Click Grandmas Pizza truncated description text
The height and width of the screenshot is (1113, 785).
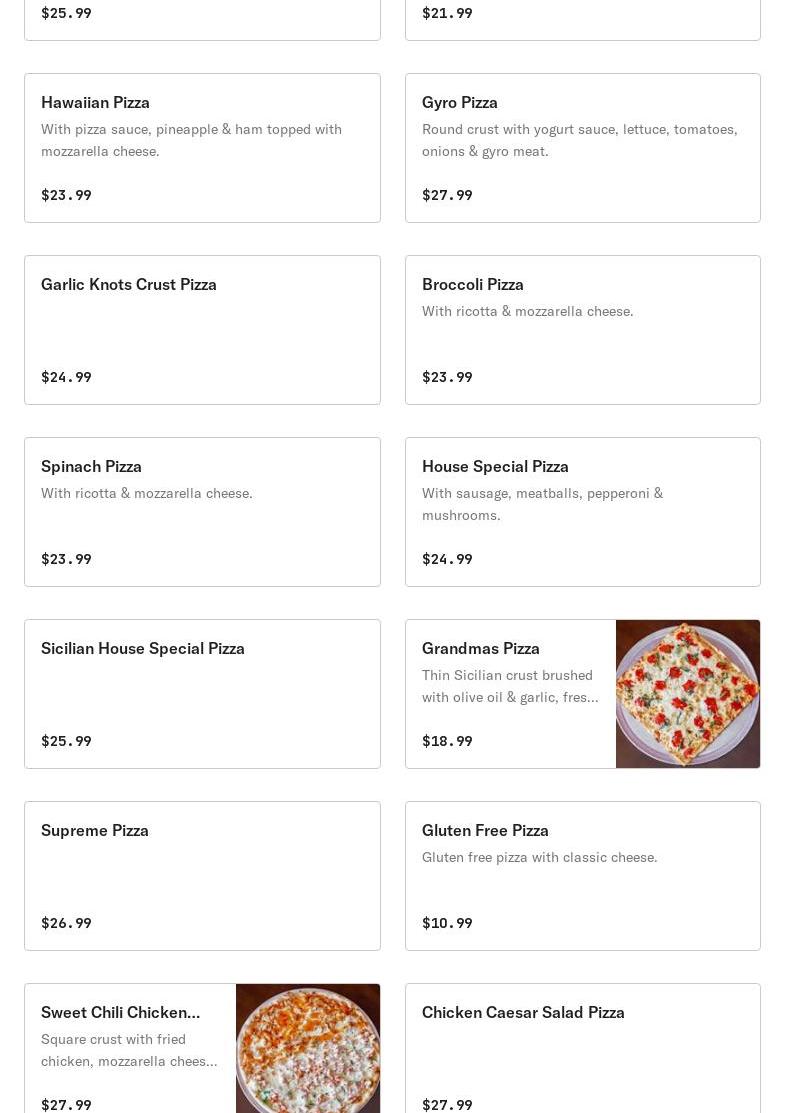[509, 686]
